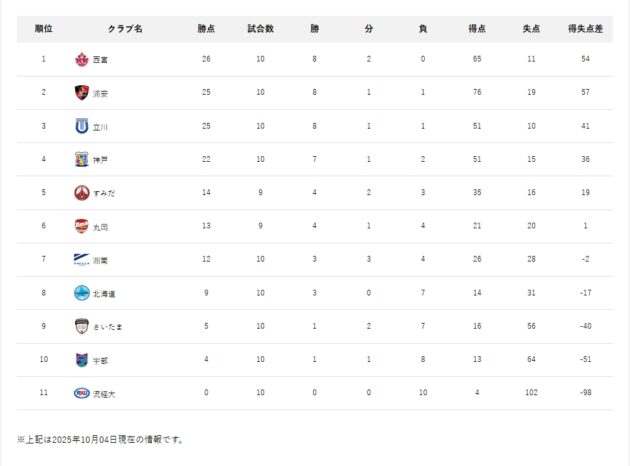The image size is (630, 466).
Task: Open the 神戸 club logo
Action: coord(82,160)
